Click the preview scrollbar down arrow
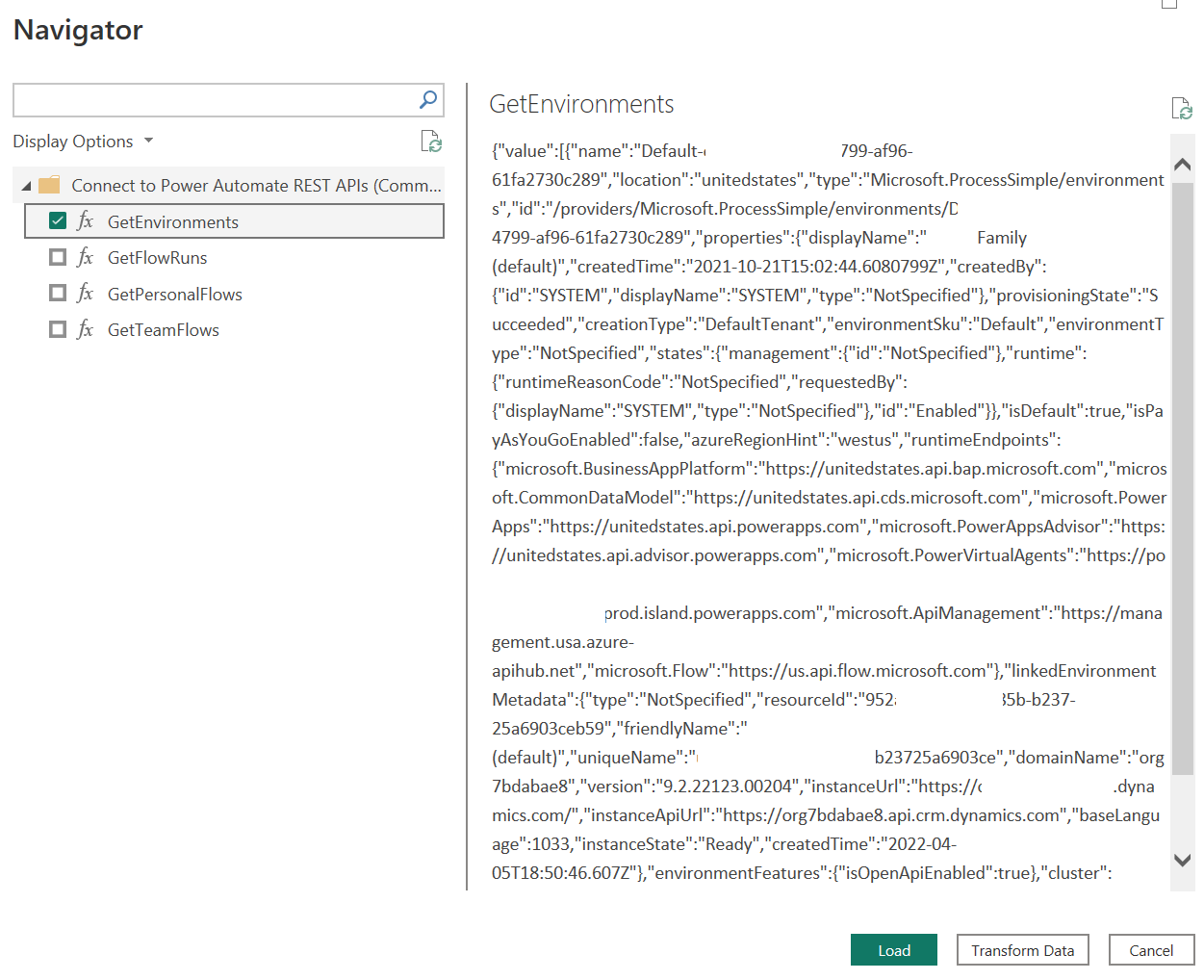The height and width of the screenshot is (980, 1204). [1183, 860]
